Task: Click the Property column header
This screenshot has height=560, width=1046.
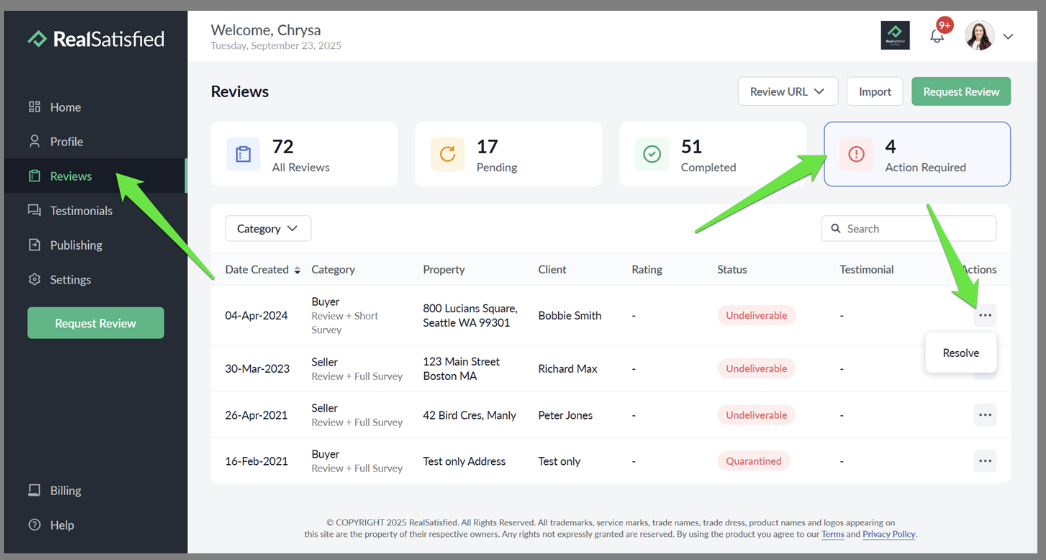Action: click(x=444, y=270)
